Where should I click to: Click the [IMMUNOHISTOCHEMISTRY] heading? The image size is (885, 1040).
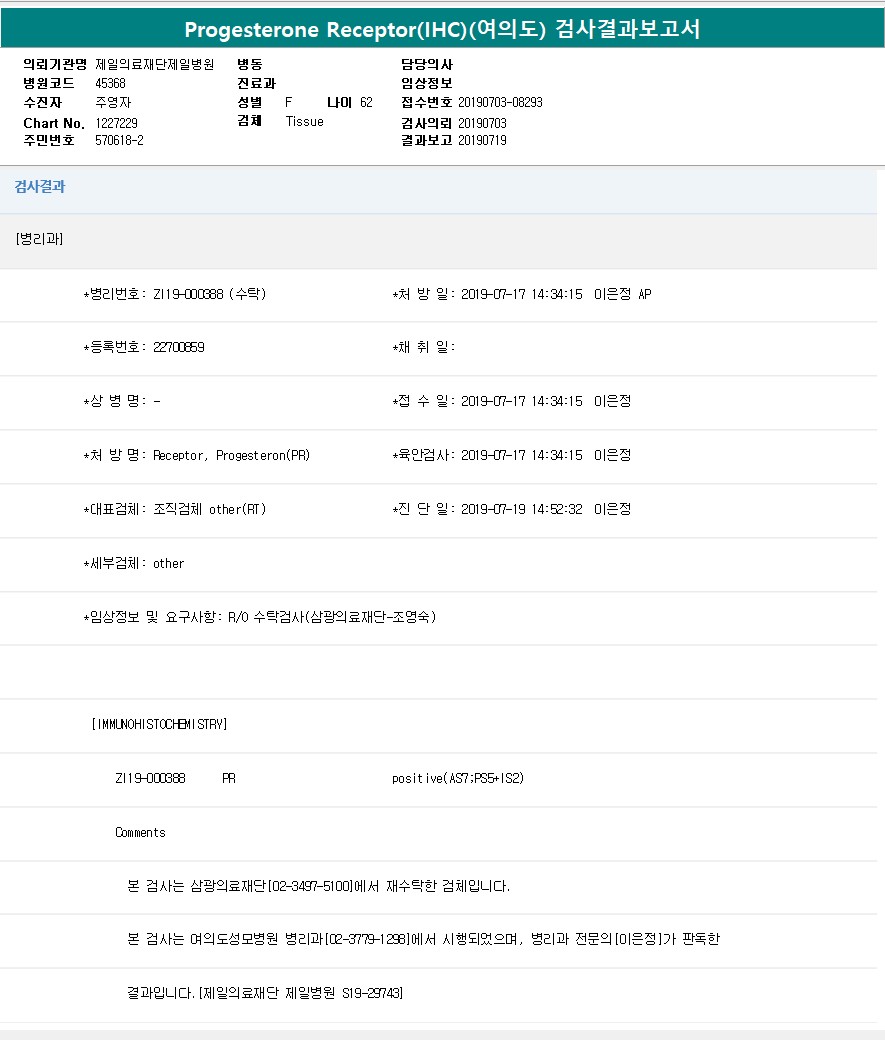(x=159, y=724)
